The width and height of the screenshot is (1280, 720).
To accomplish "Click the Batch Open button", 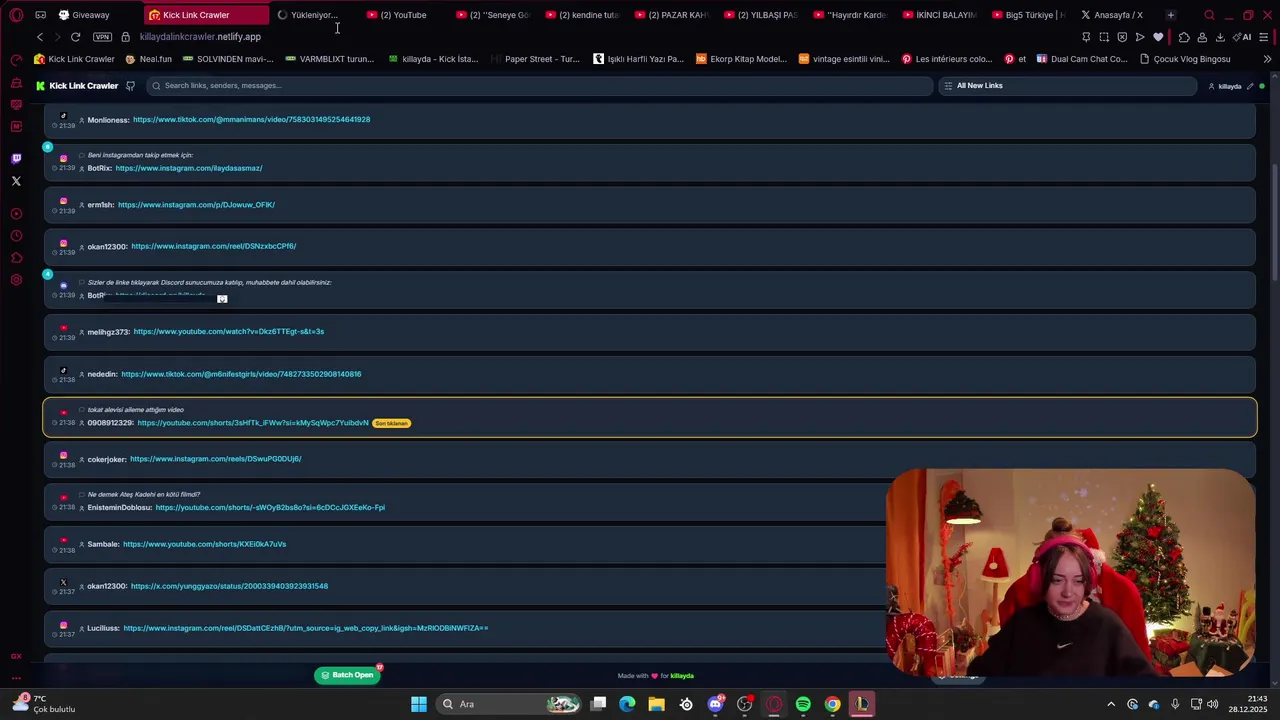I will tap(347, 675).
